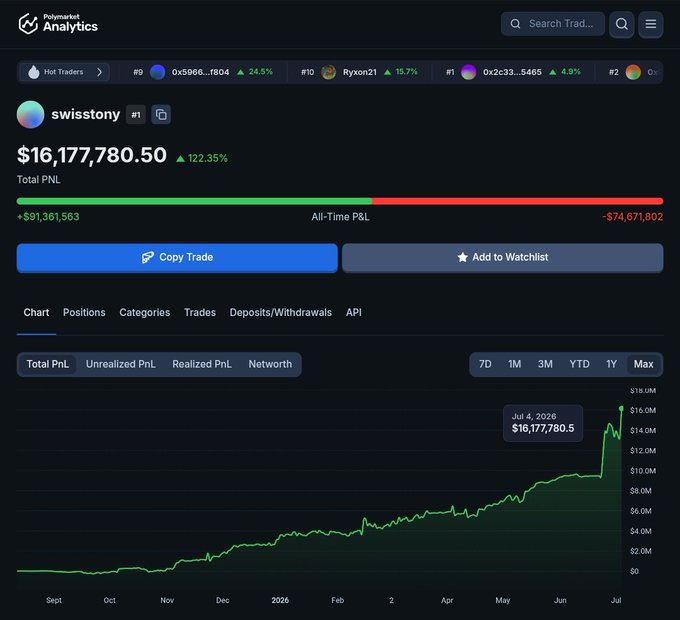Open the hamburger menu
This screenshot has height=620, width=680.
tap(651, 24)
